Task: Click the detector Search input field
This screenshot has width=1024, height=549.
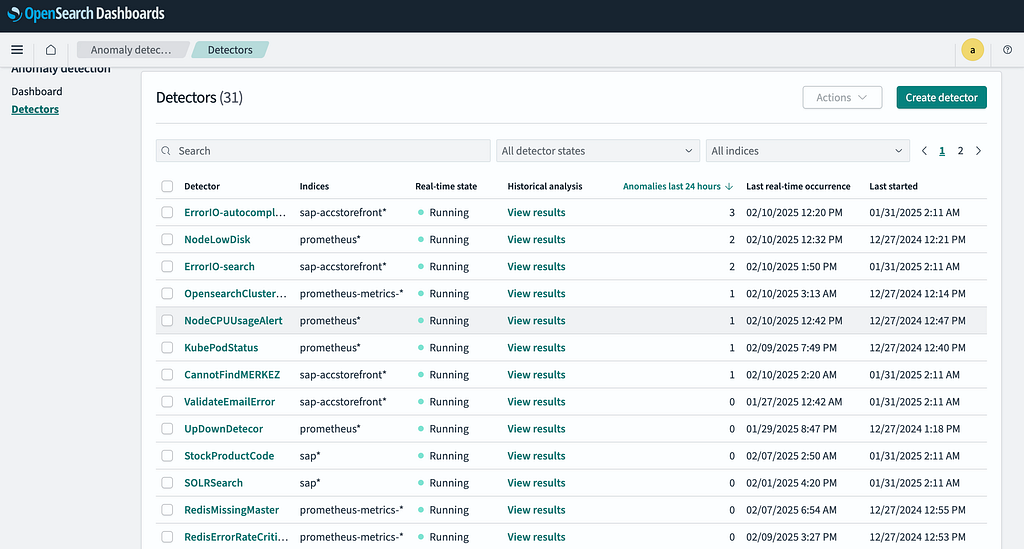Action: tap(323, 151)
